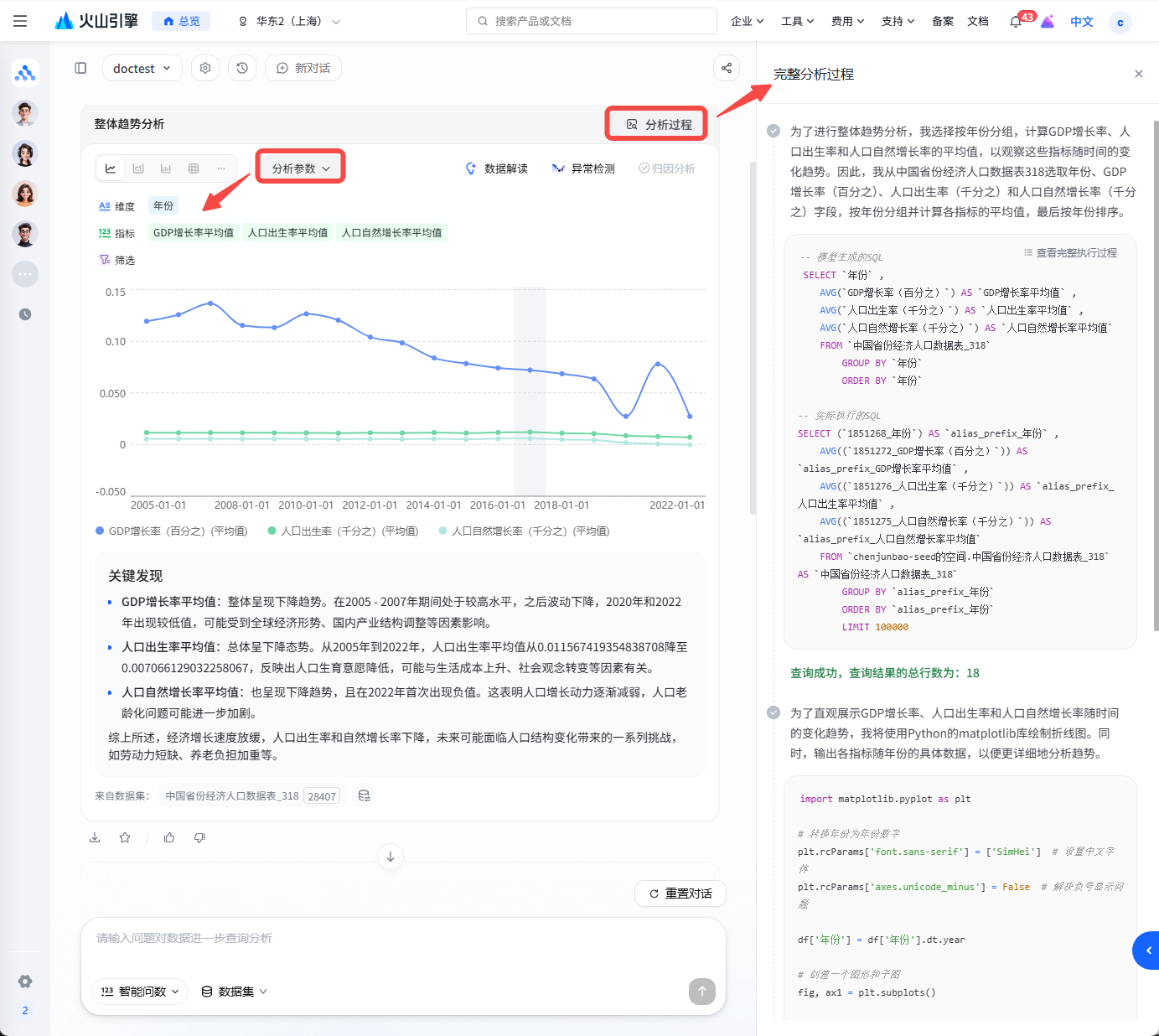Open the sidebar clock history icon
This screenshot has height=1036, width=1159.
point(25,314)
